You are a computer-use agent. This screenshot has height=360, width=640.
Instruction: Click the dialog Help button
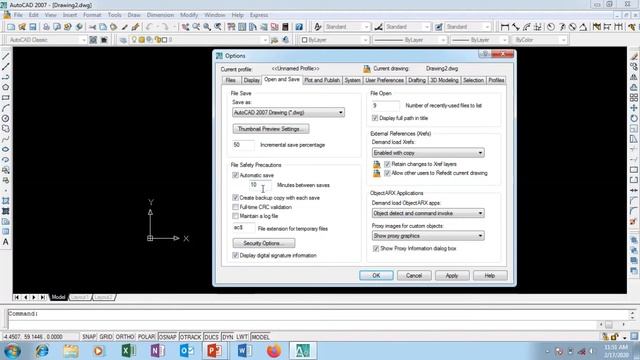click(x=490, y=276)
